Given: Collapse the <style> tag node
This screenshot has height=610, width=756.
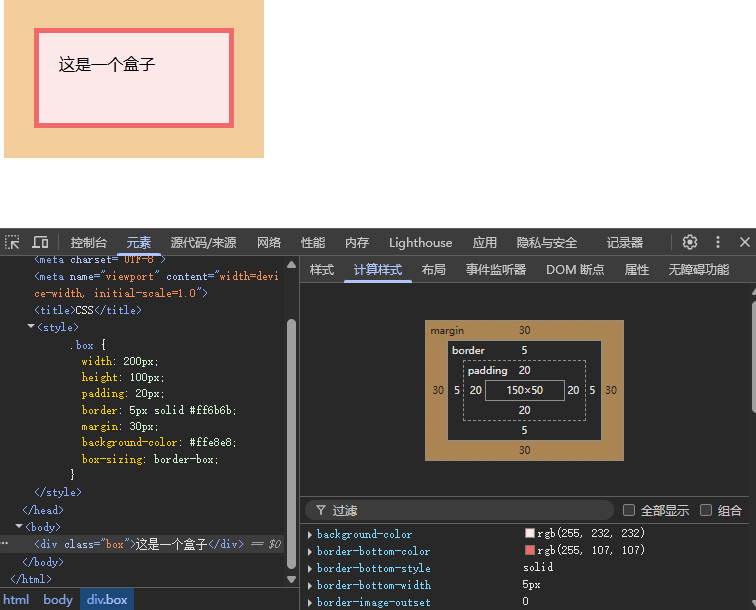Looking at the screenshot, I should 31,327.
